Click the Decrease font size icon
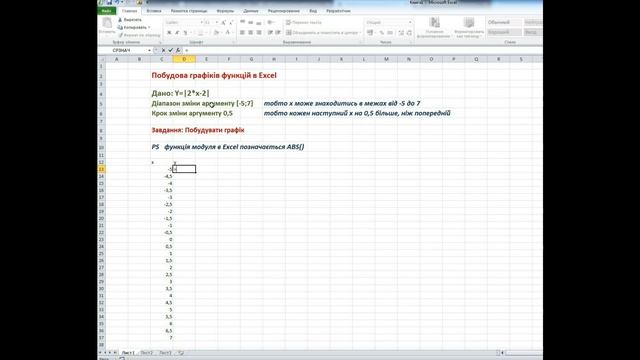 231,22
